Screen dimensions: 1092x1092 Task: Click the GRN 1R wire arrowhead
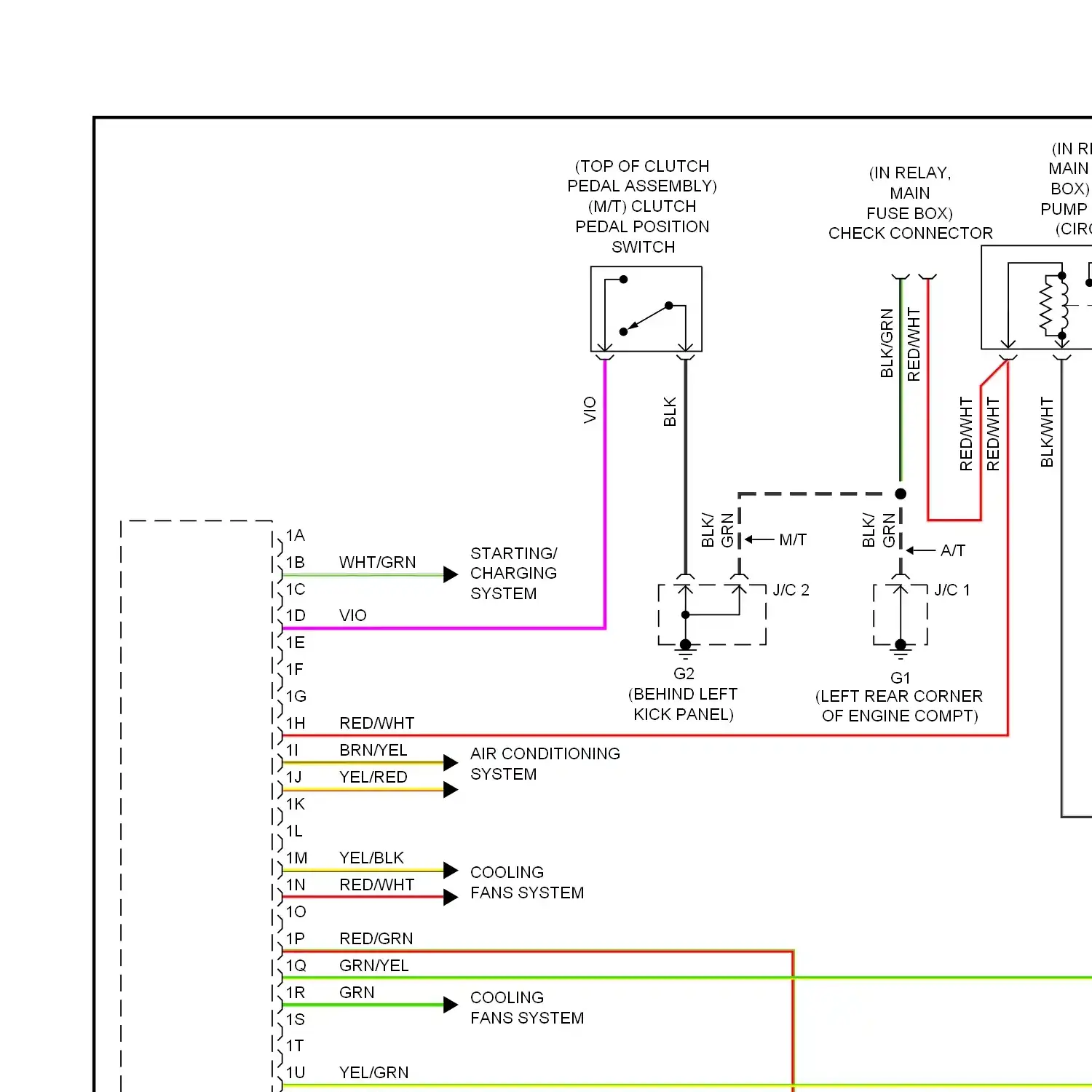[451, 1005]
